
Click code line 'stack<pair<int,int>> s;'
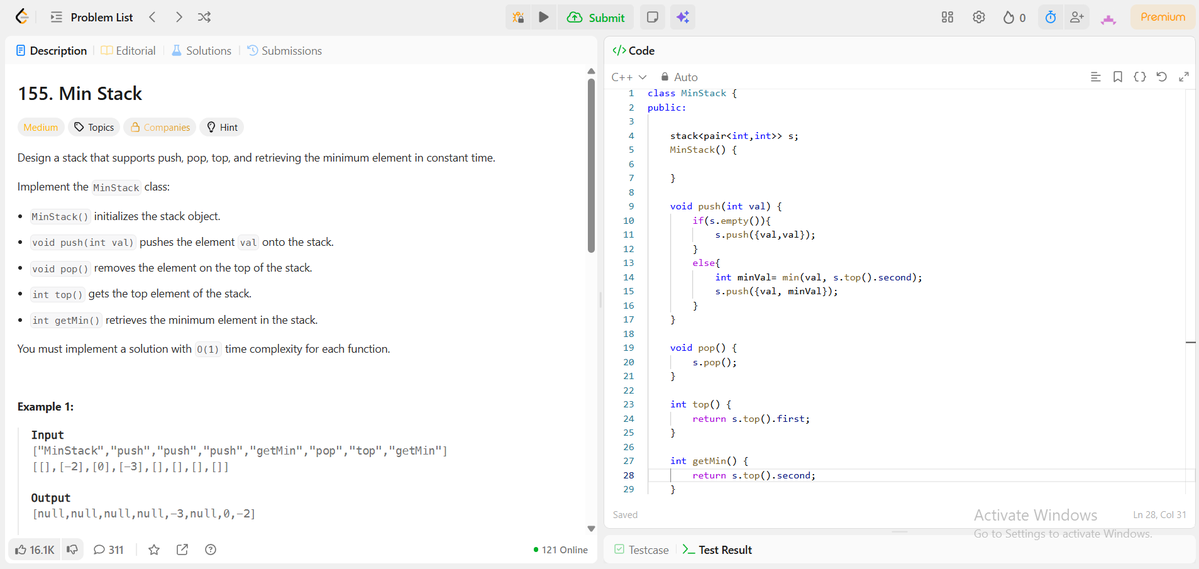734,136
